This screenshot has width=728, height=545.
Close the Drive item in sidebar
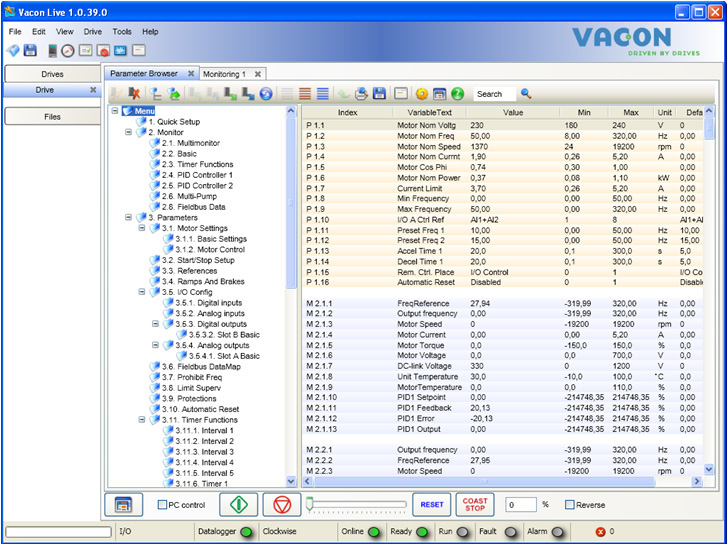(x=93, y=90)
